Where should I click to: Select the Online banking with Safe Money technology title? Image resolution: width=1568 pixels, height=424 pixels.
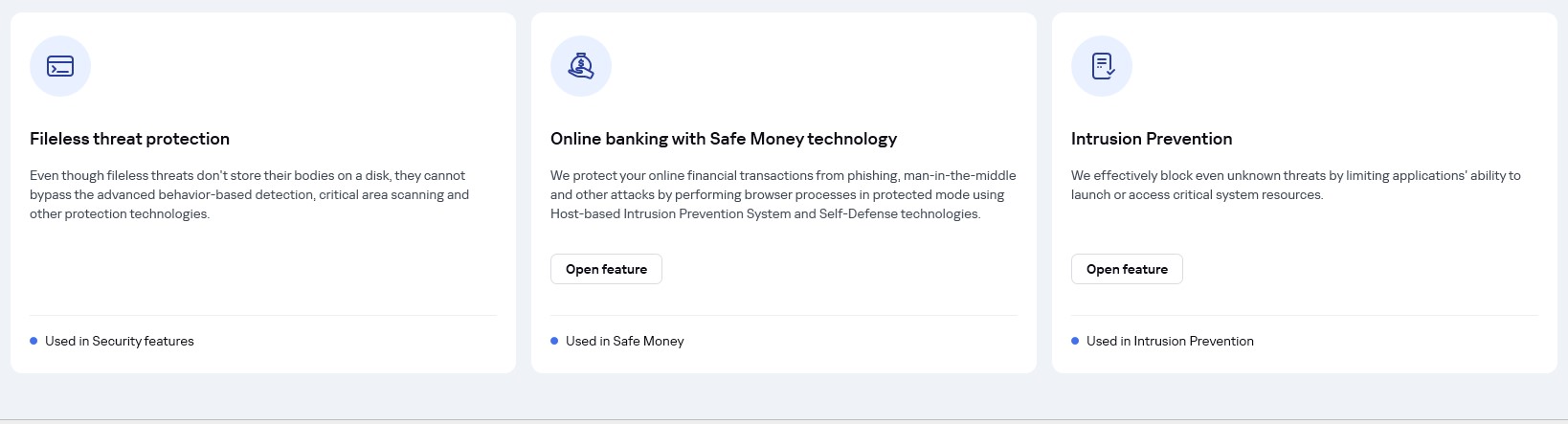pyautogui.click(x=724, y=139)
